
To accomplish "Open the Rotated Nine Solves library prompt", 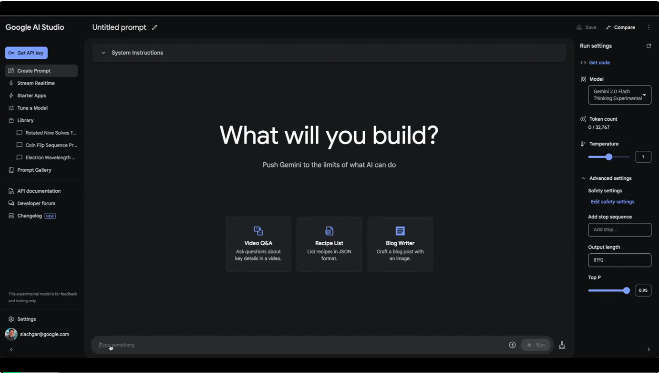I will pos(46,133).
